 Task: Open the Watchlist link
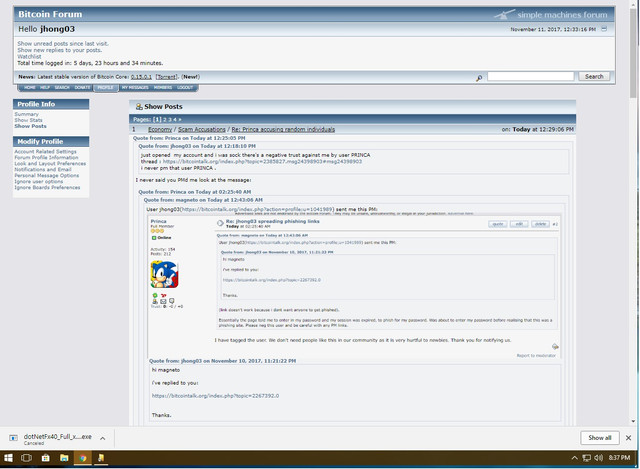tap(29, 57)
